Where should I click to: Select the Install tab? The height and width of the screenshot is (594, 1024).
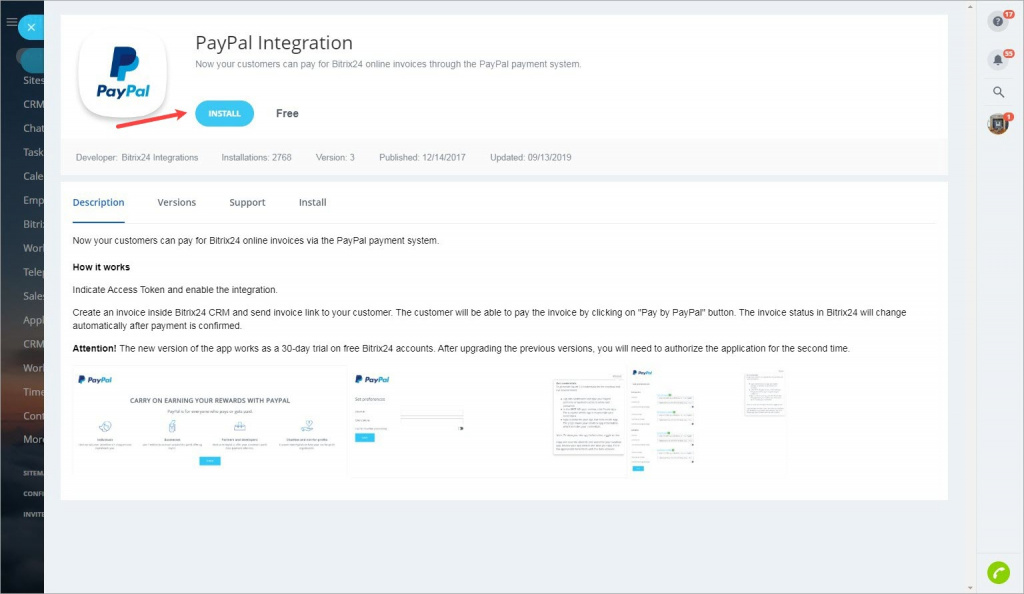click(313, 202)
